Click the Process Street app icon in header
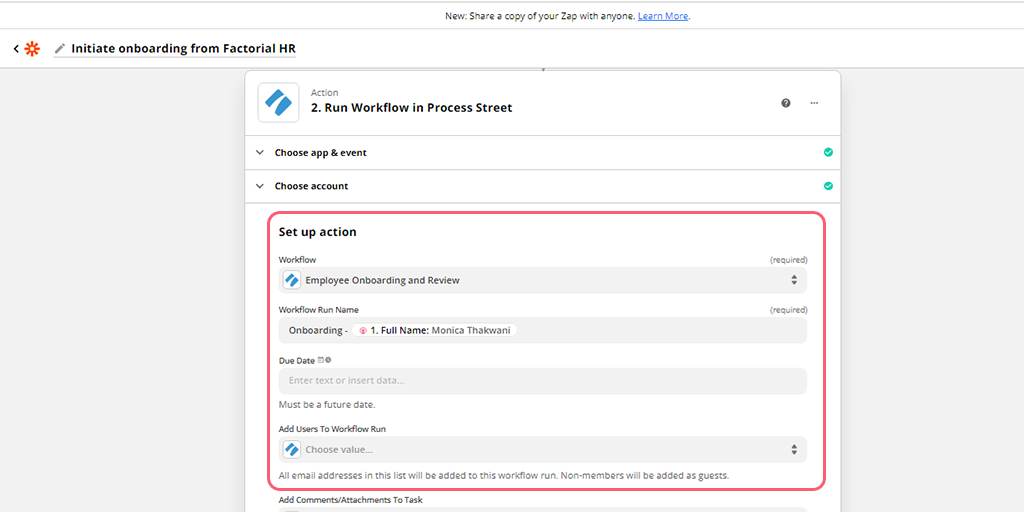This screenshot has height=512, width=1024. [278, 103]
